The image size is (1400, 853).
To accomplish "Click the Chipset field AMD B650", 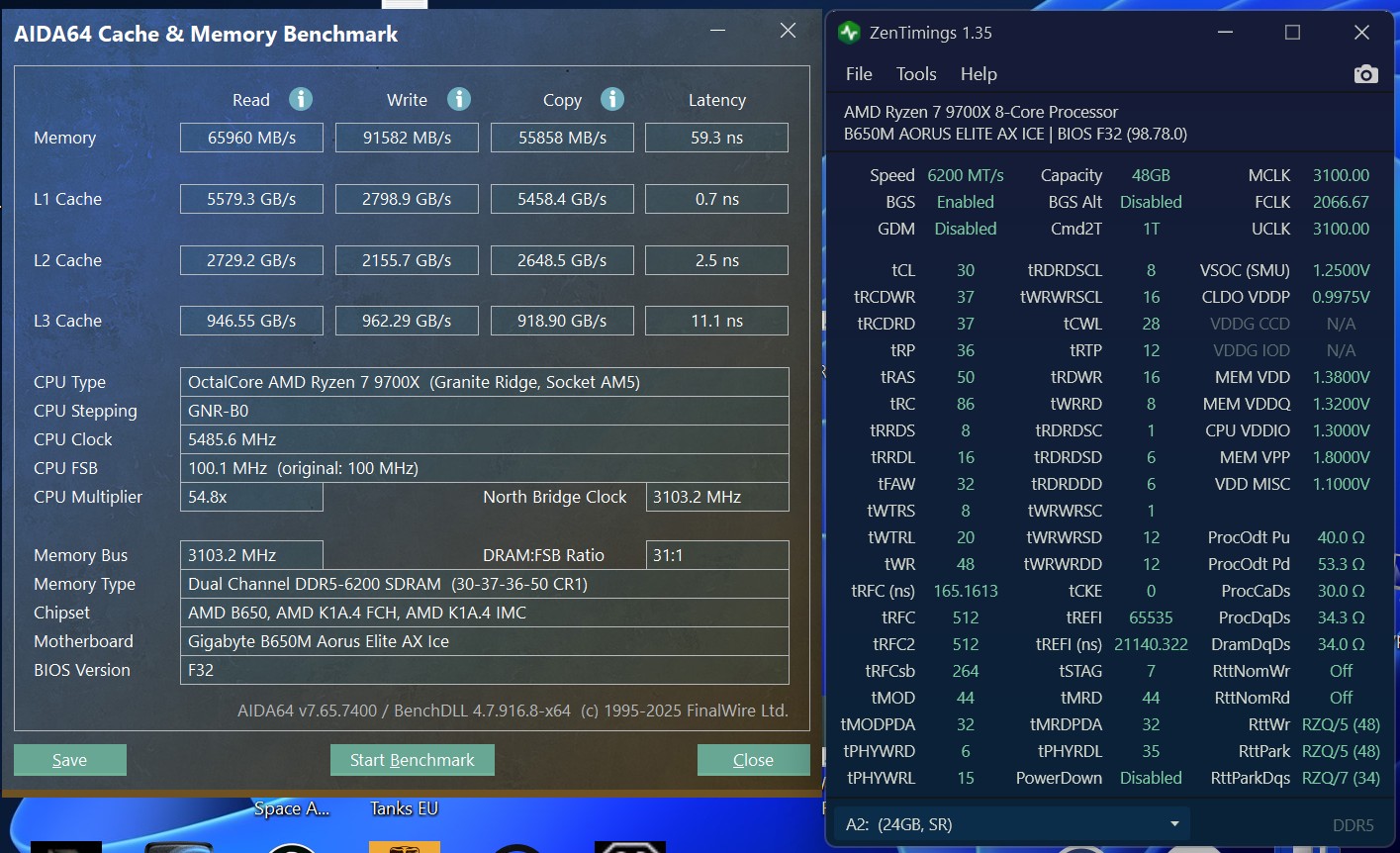I will point(484,613).
